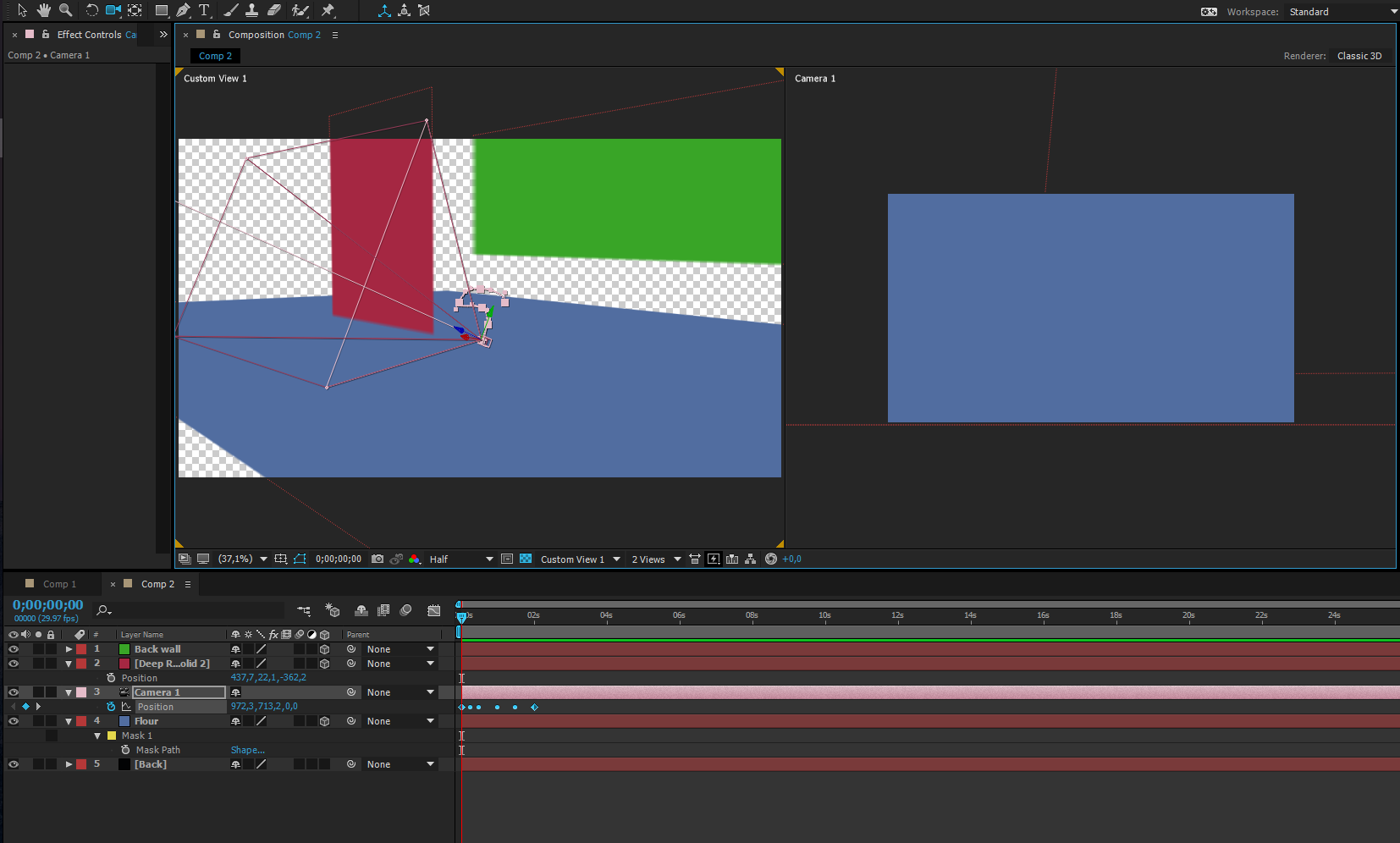Open Composition Mini-Flowchart in the timeline

[304, 610]
